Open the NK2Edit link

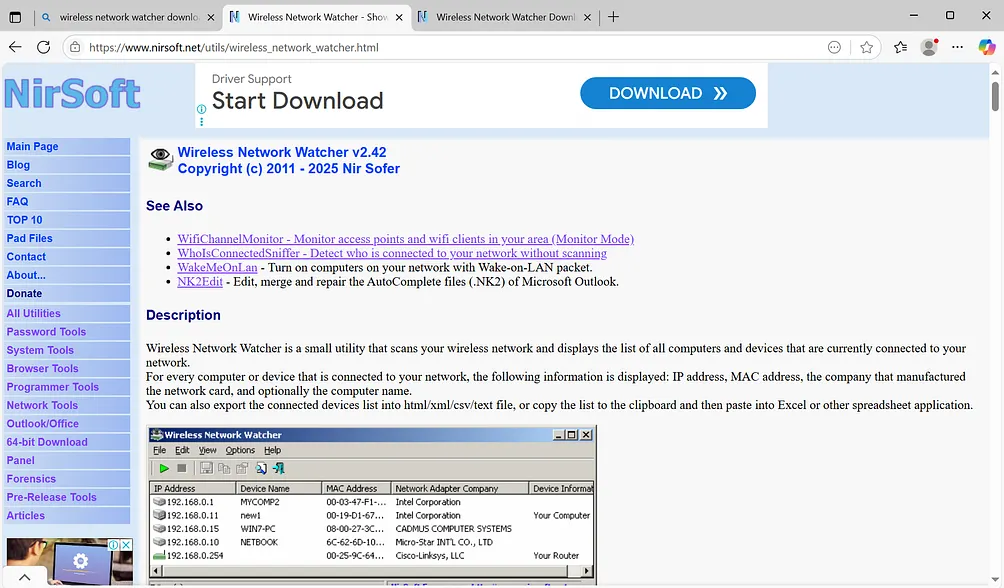[x=200, y=281]
